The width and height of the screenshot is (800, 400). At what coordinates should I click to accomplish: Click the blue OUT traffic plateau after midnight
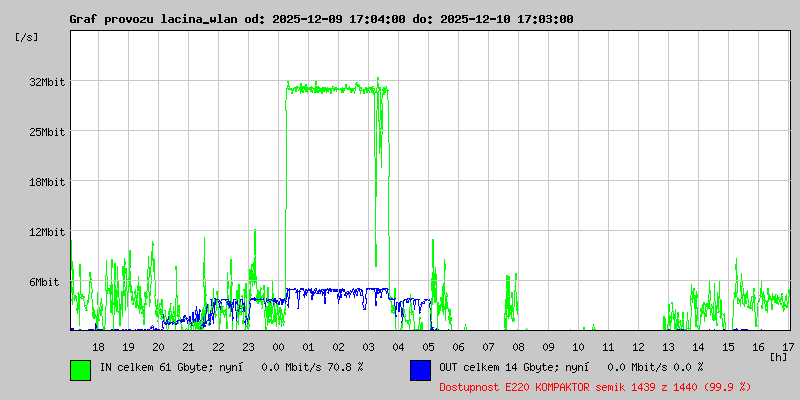click(337, 291)
